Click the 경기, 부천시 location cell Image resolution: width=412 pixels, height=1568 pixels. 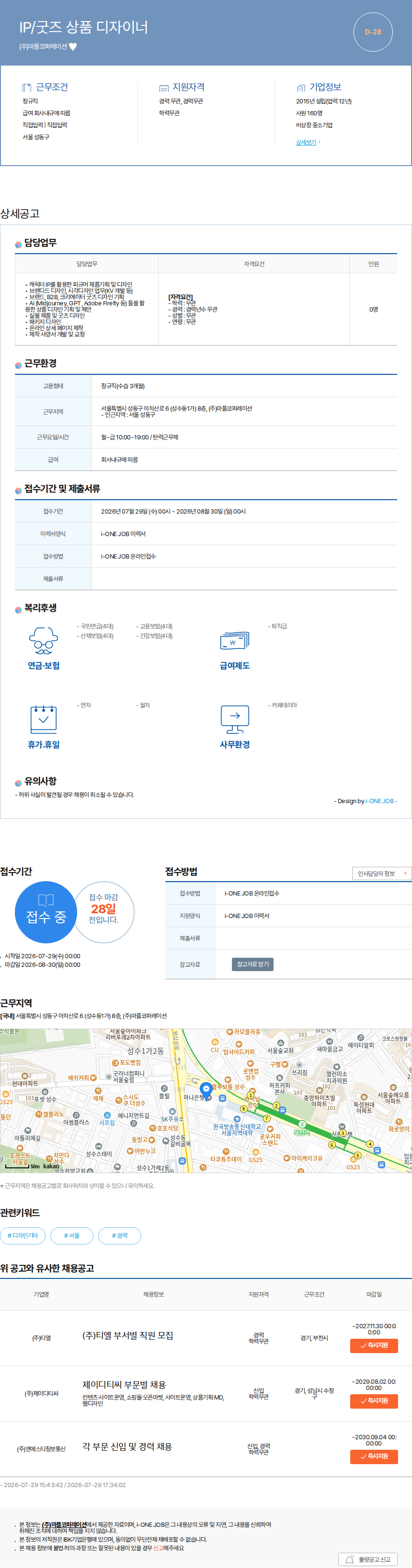[314, 1338]
